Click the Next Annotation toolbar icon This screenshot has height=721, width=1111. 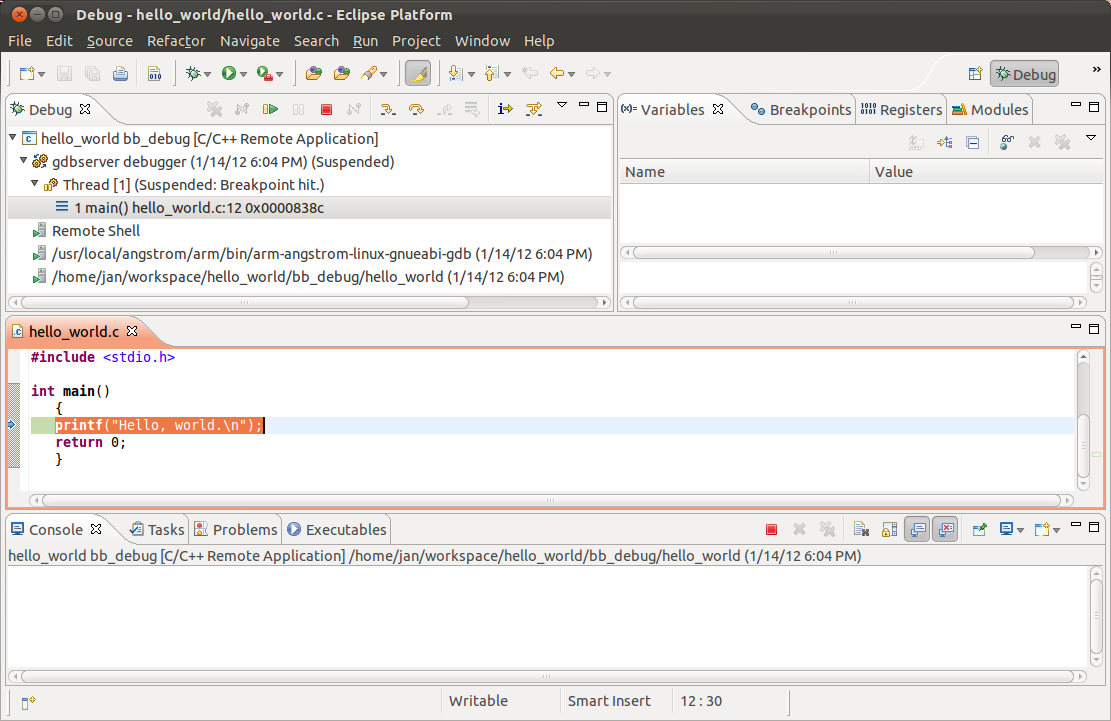pyautogui.click(x=455, y=73)
